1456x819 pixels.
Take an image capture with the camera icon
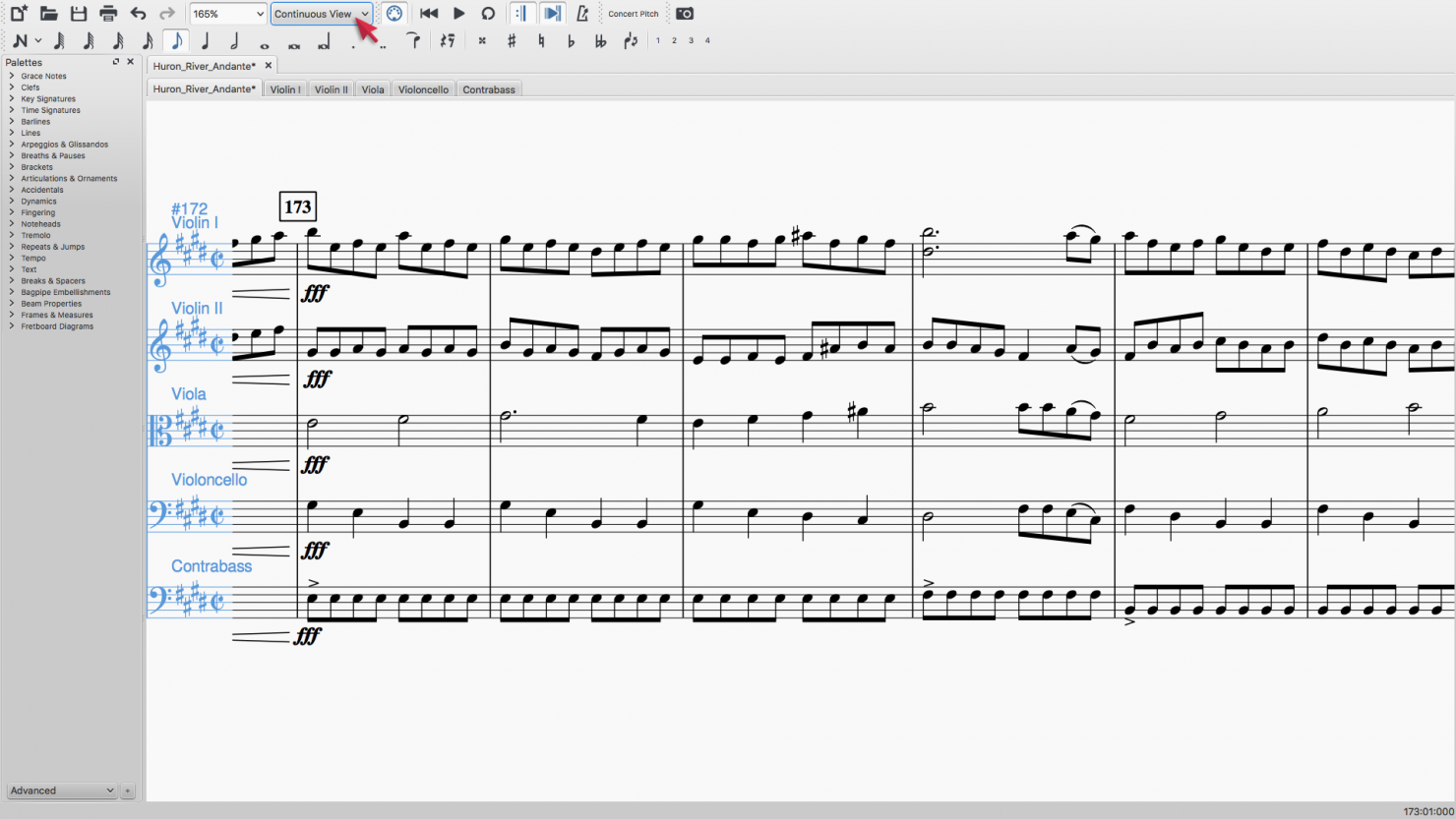click(x=683, y=13)
